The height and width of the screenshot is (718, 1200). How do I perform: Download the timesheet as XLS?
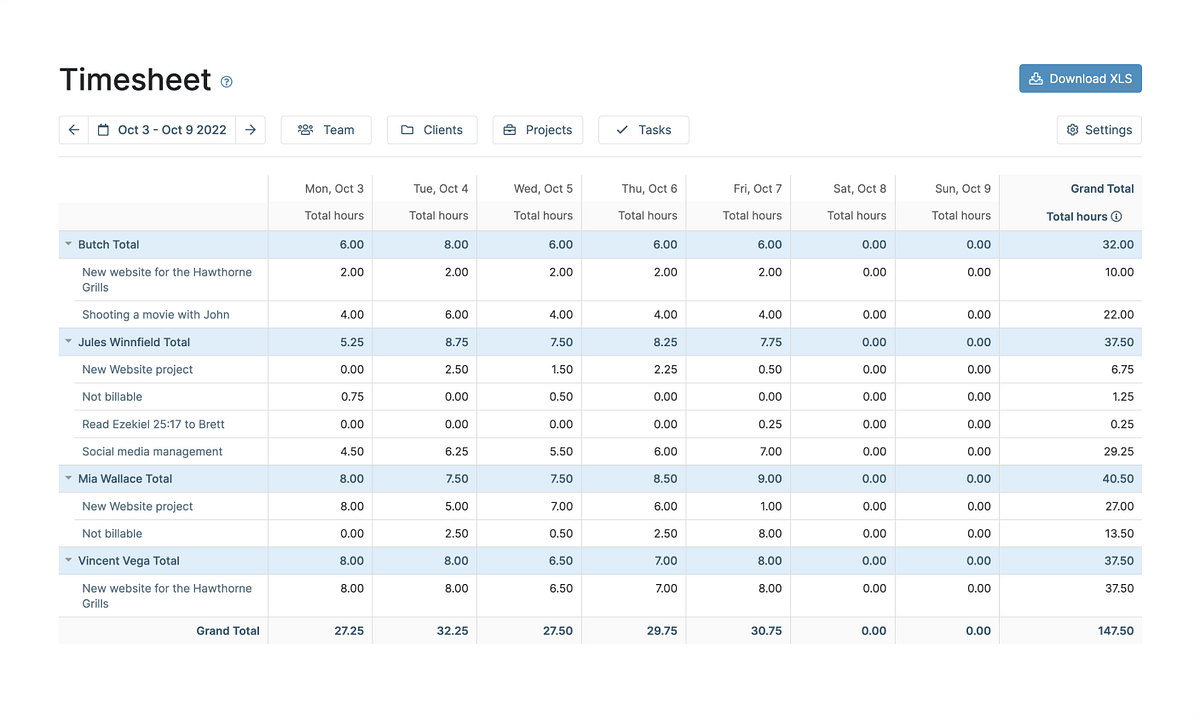coord(1080,78)
